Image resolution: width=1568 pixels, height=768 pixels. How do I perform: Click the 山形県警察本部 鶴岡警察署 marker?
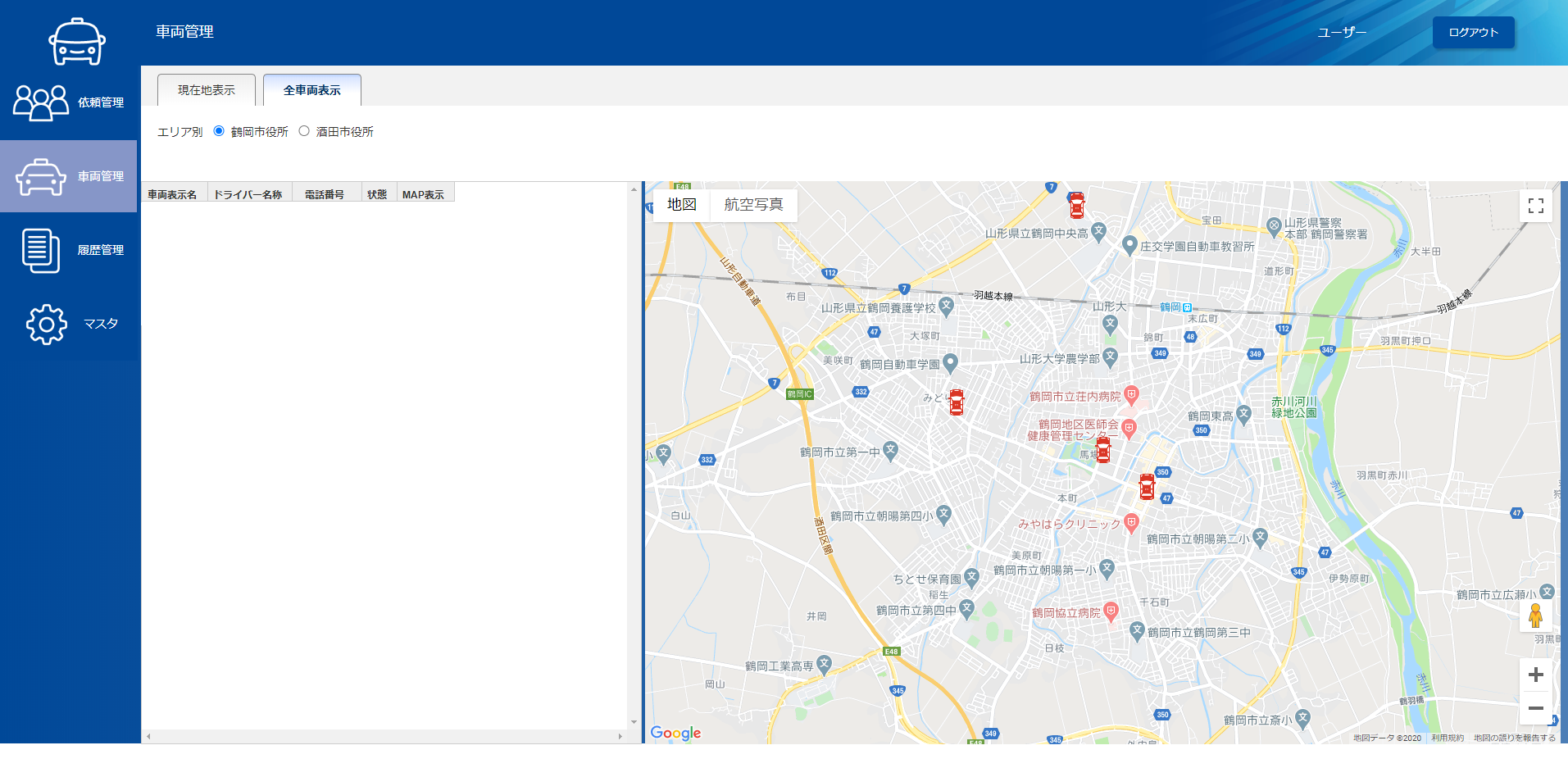[1274, 225]
